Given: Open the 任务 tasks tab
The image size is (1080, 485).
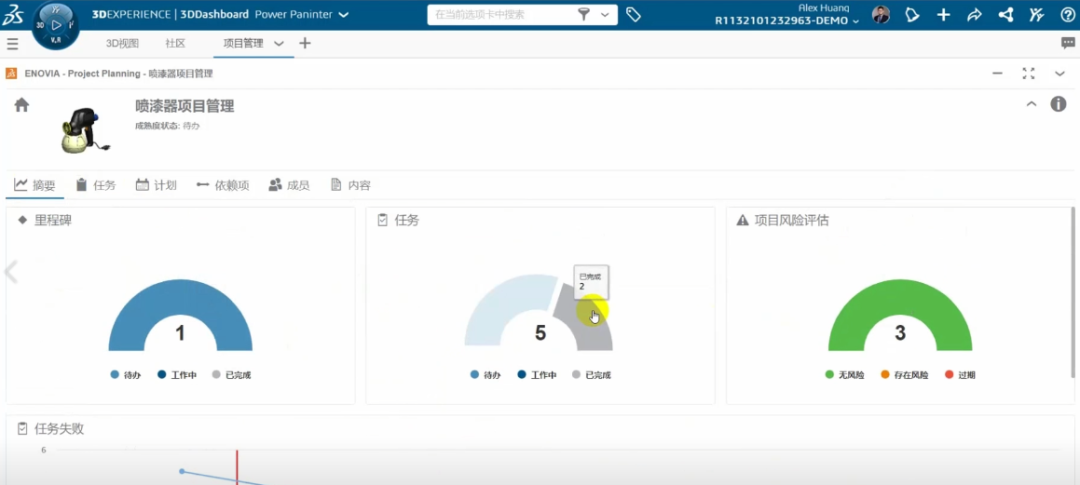Looking at the screenshot, I should [96, 185].
